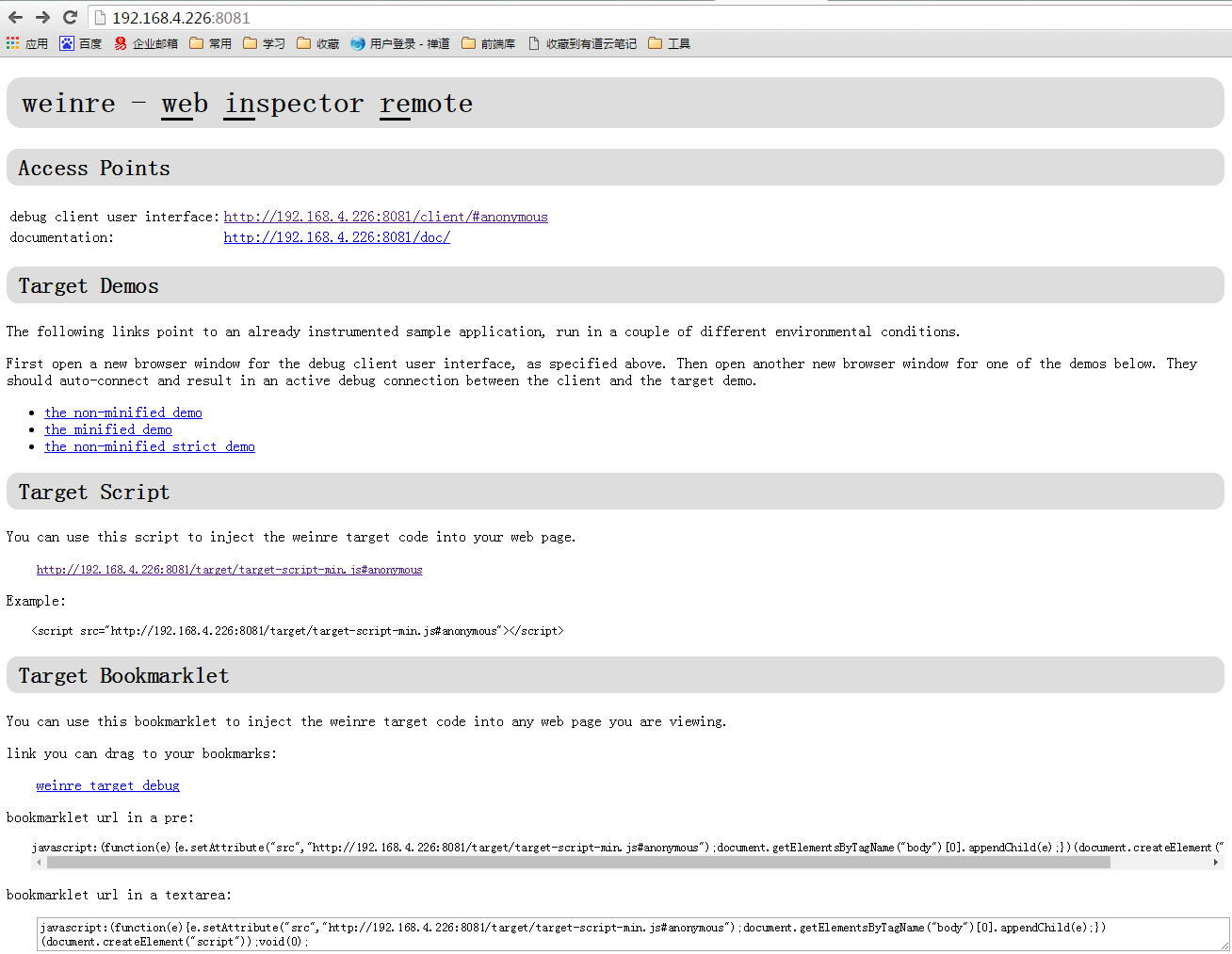Open the minified demo link
Screen dimensions: 1232x954
pyautogui.click(x=108, y=429)
